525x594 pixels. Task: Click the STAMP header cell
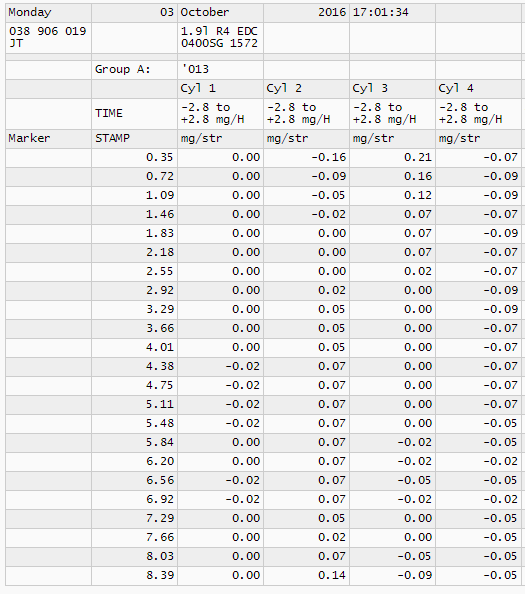tap(134, 139)
